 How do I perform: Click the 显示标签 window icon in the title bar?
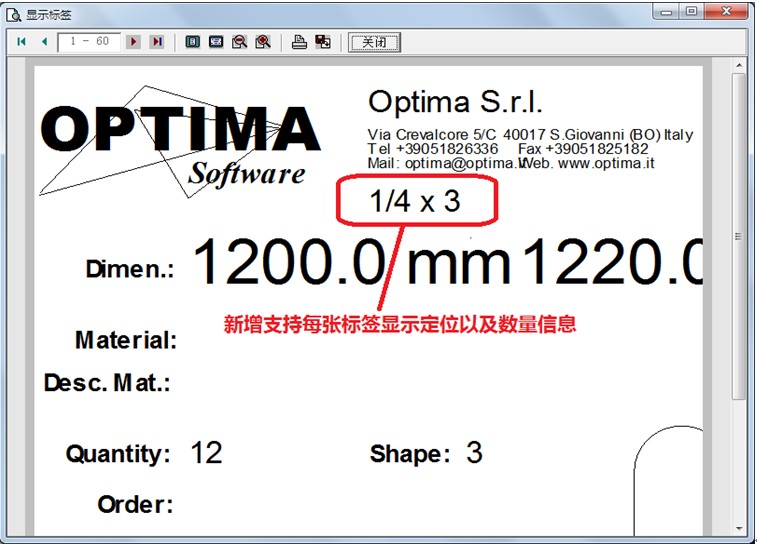pyautogui.click(x=13, y=15)
